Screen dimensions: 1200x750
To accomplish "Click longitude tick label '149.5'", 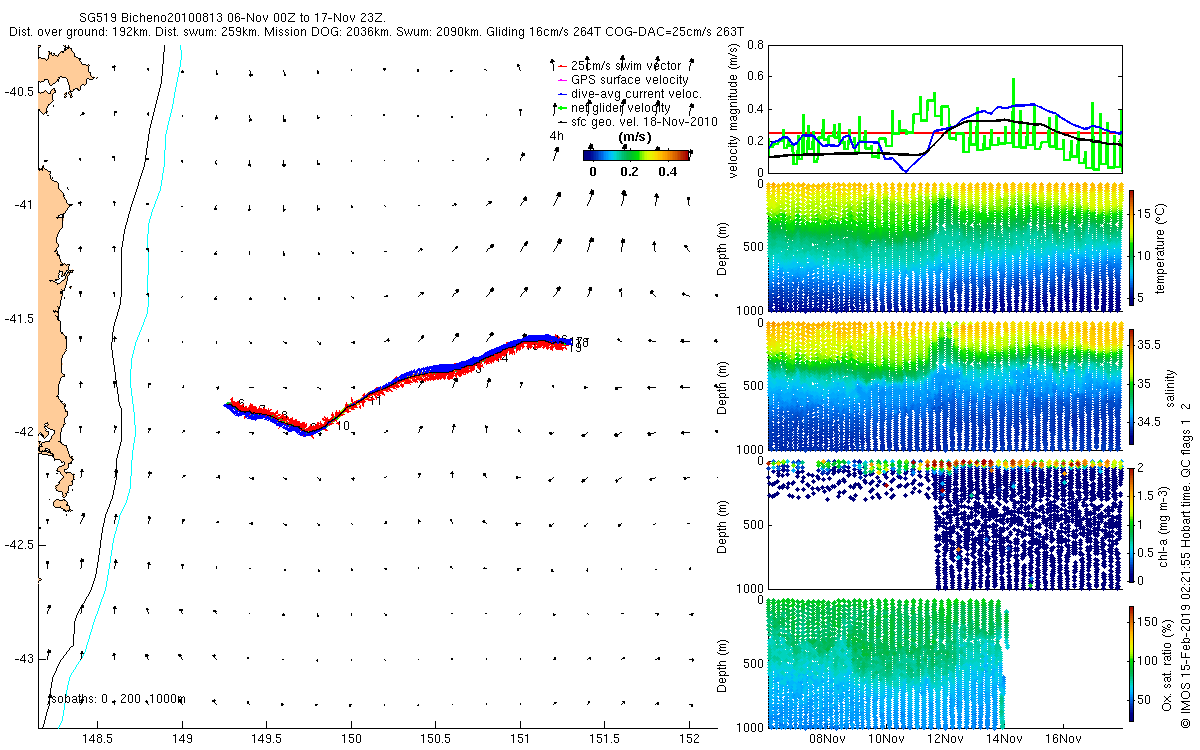I will point(266,739).
